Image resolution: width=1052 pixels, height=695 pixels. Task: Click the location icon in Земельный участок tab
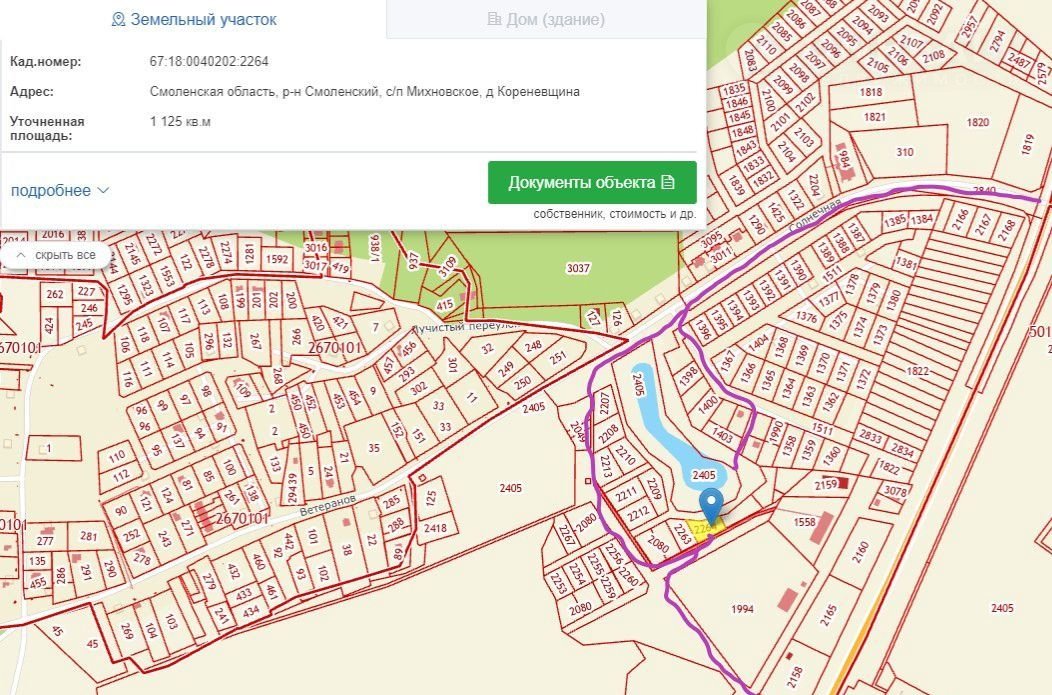pos(119,19)
